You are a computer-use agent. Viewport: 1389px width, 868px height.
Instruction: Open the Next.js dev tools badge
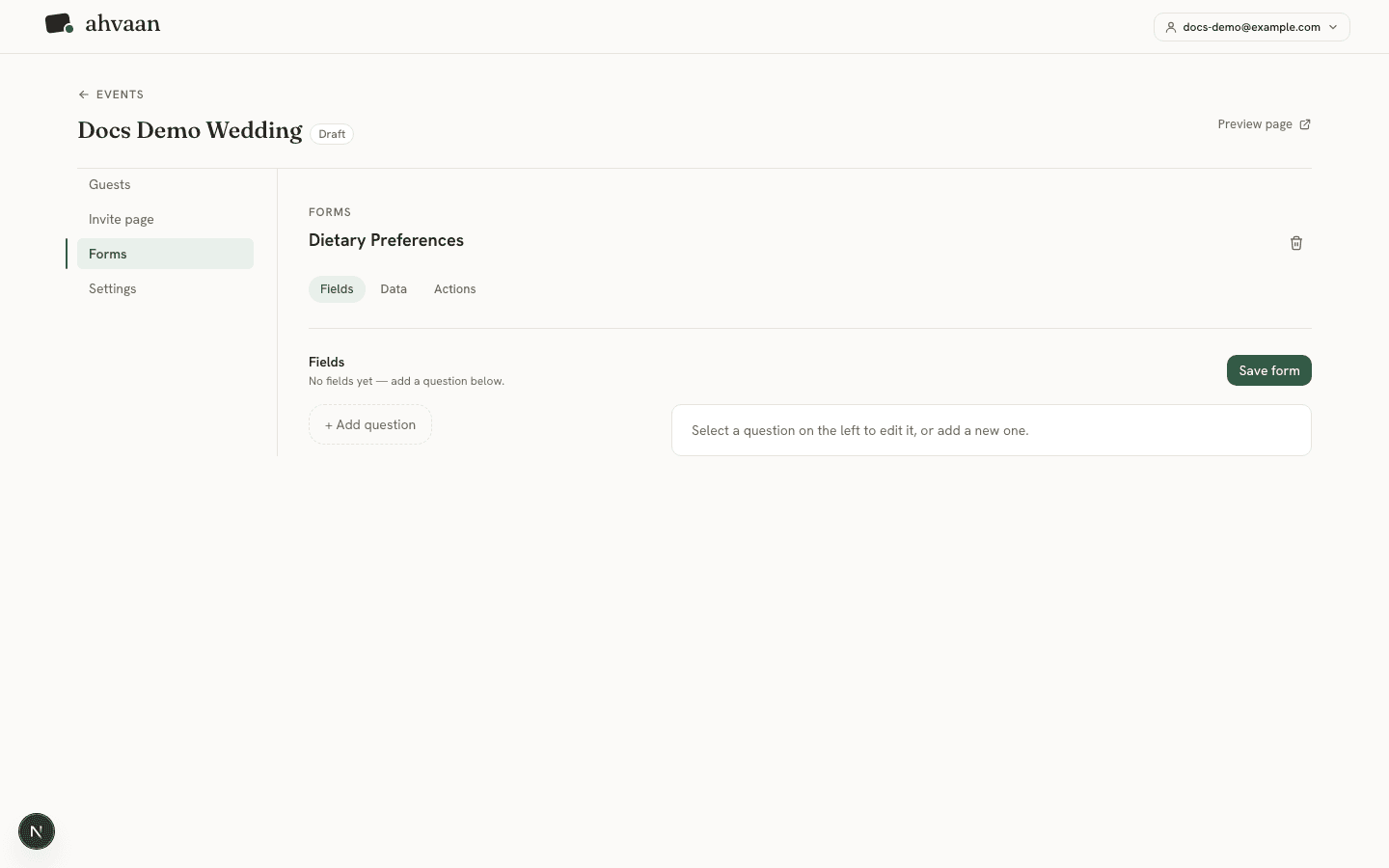pyautogui.click(x=37, y=831)
